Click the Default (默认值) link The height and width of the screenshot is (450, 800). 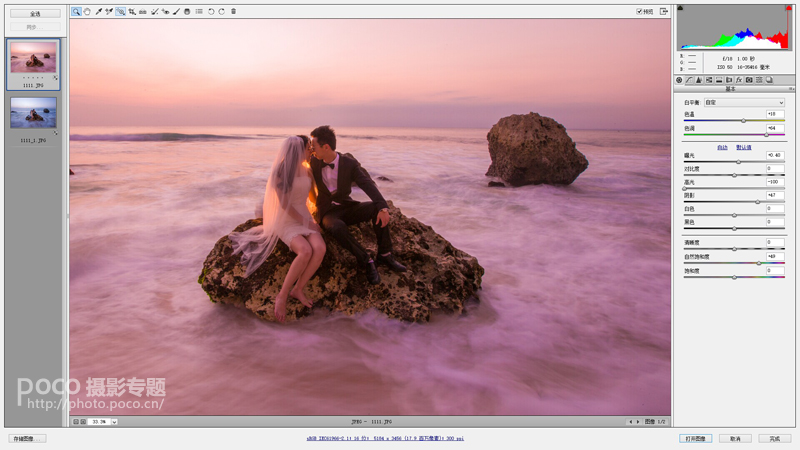pyautogui.click(x=744, y=147)
